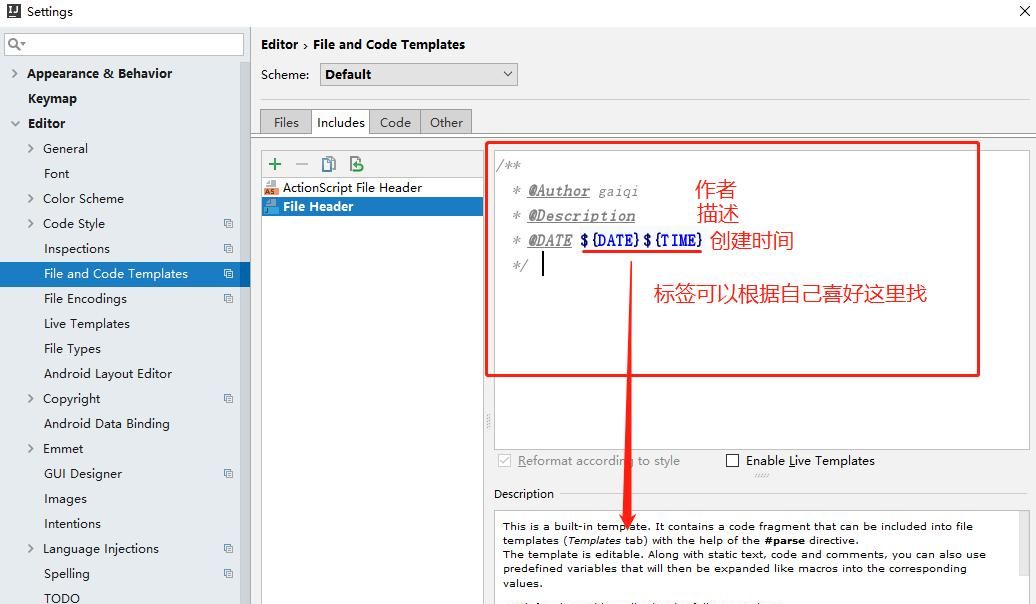Open Android Layout Editor settings
The height and width of the screenshot is (604, 1036).
[108, 374]
